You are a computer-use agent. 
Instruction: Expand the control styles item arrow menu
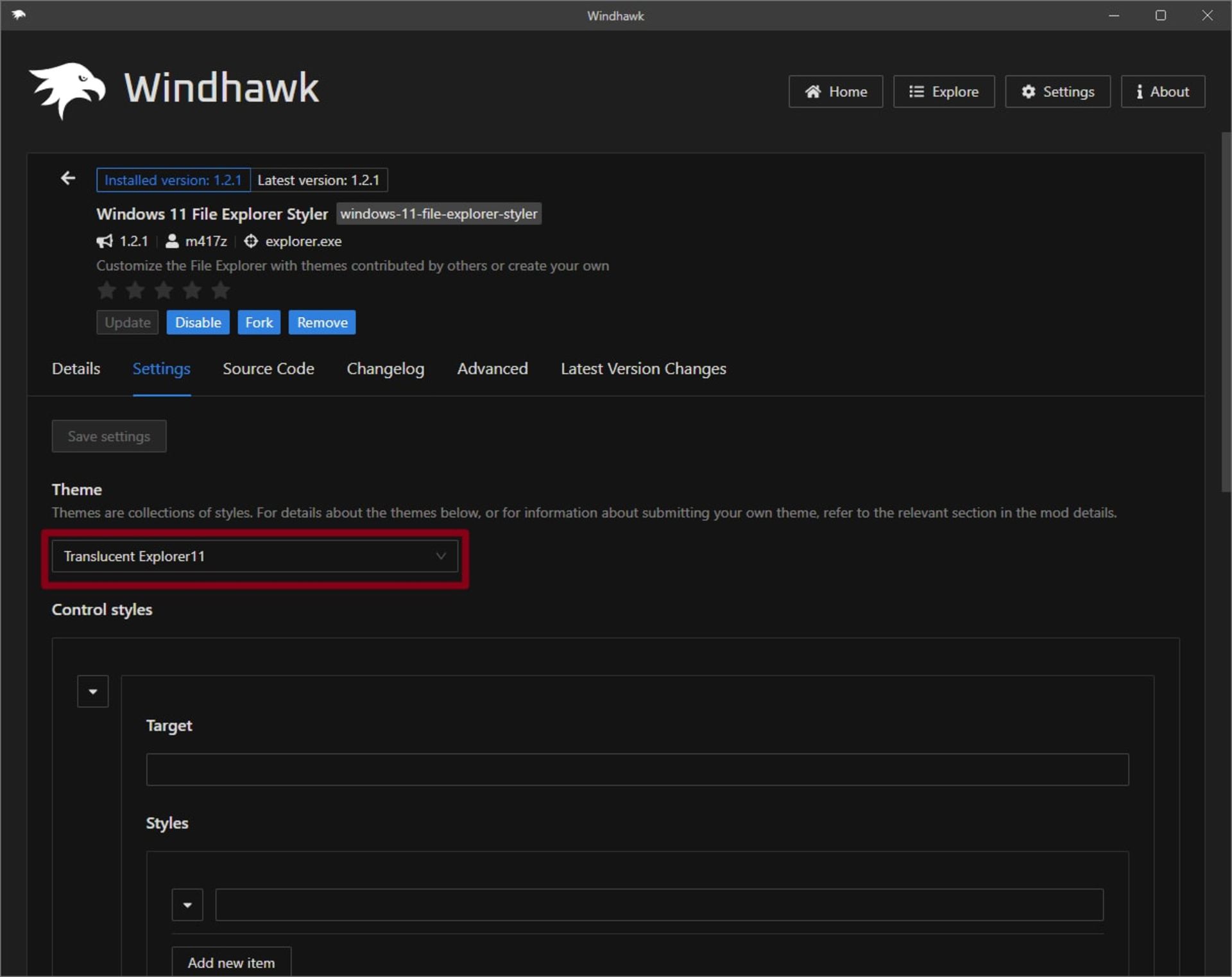pos(93,691)
